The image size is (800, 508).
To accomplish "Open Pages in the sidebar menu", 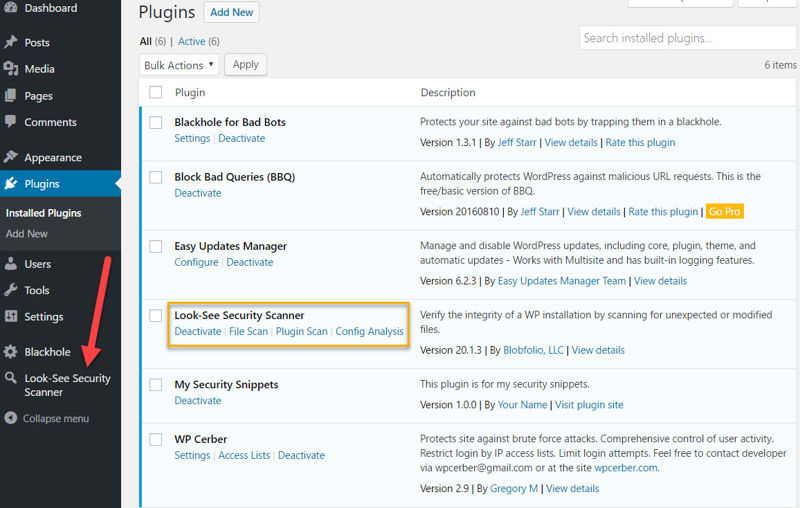I will [38, 96].
